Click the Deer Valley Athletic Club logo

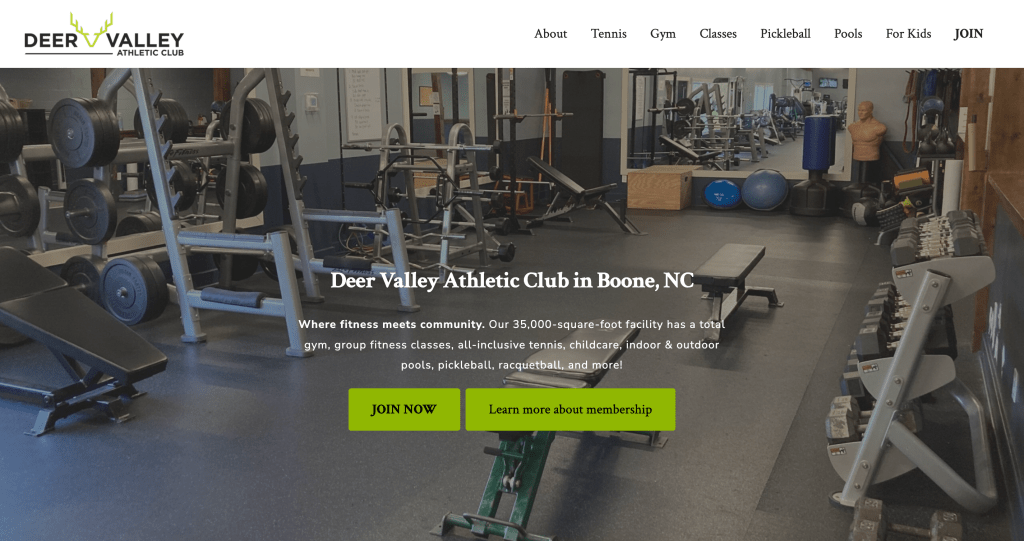pyautogui.click(x=104, y=34)
